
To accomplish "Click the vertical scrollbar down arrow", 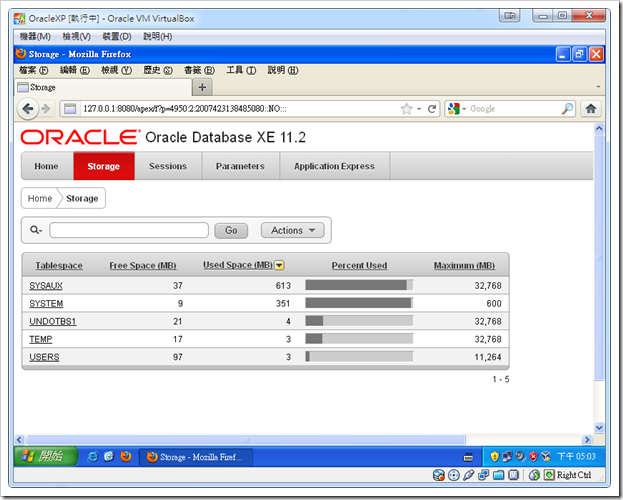I will (599, 428).
